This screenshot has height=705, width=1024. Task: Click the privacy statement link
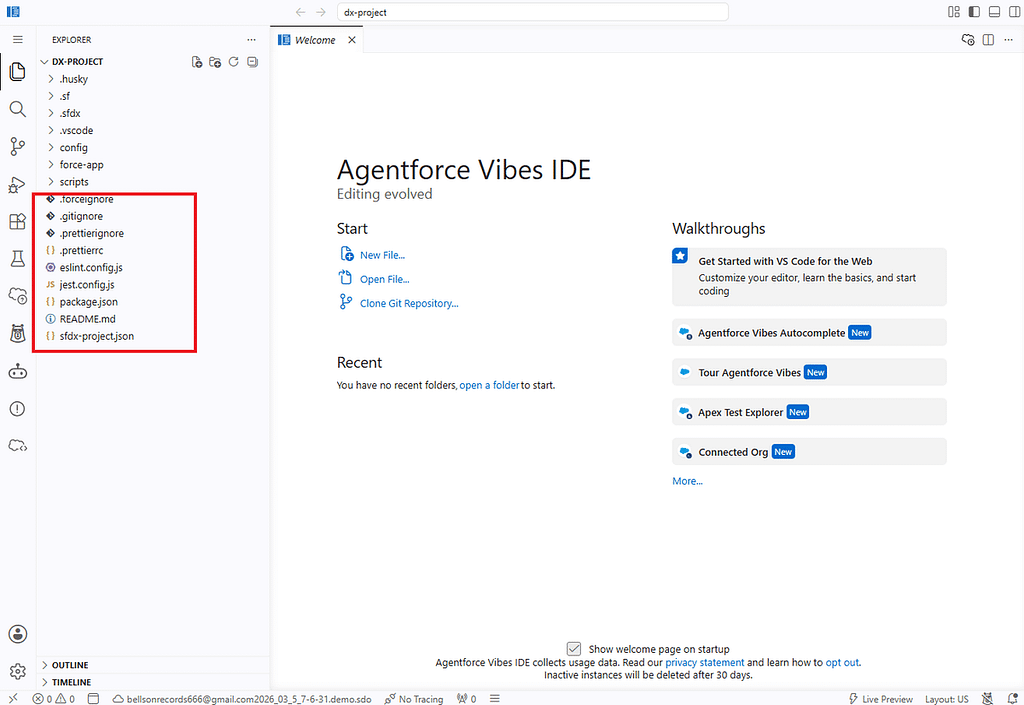[704, 662]
